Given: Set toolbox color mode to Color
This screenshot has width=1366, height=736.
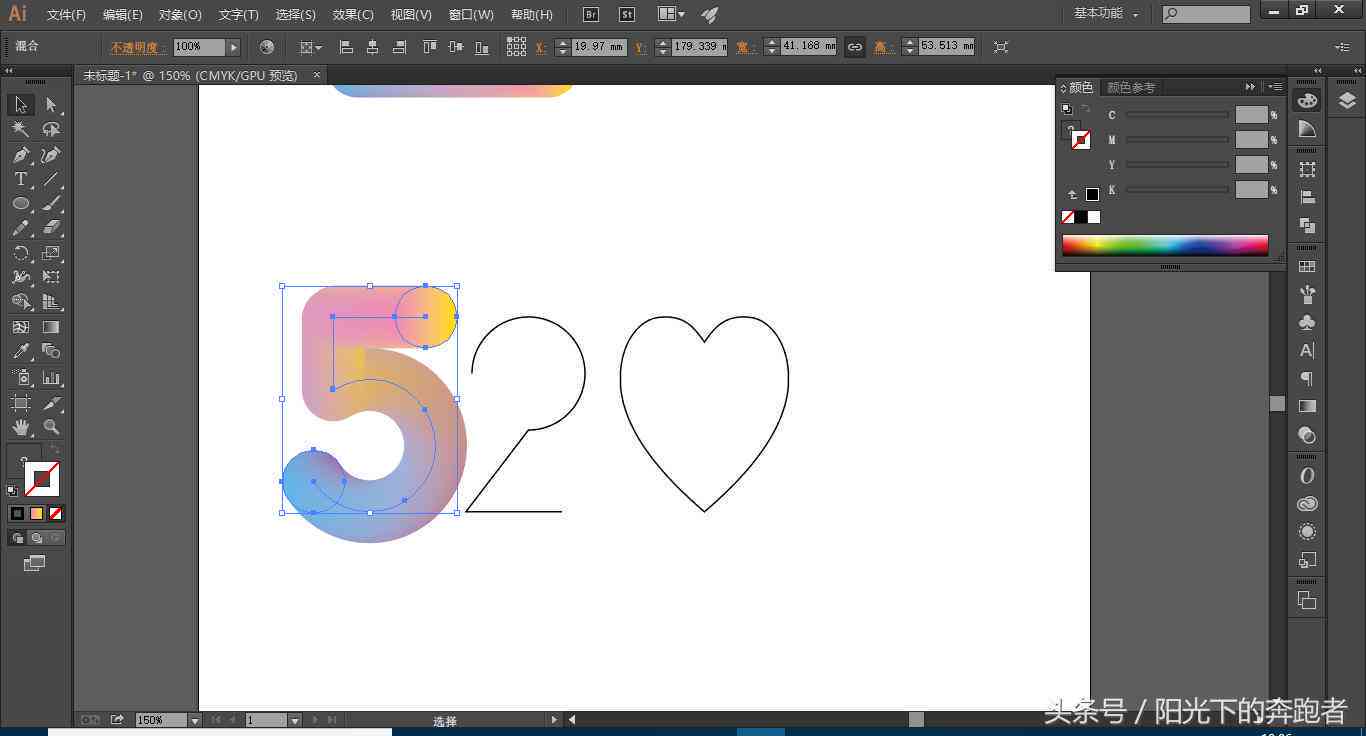Looking at the screenshot, I should tap(17, 513).
